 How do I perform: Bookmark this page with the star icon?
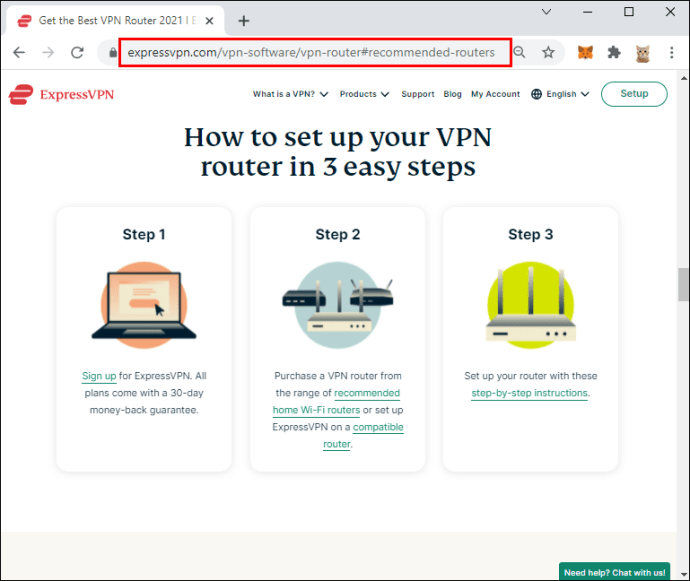[548, 53]
